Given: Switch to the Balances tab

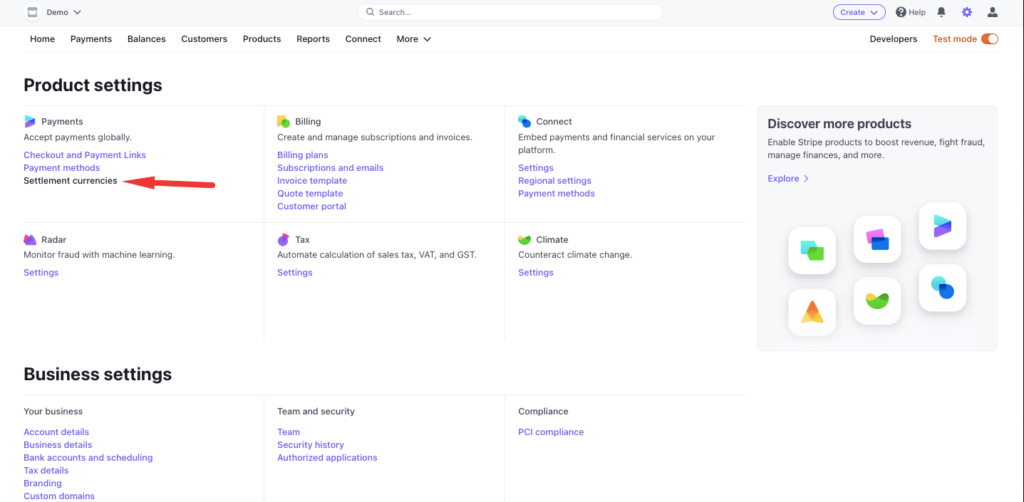Looking at the screenshot, I should pos(146,39).
